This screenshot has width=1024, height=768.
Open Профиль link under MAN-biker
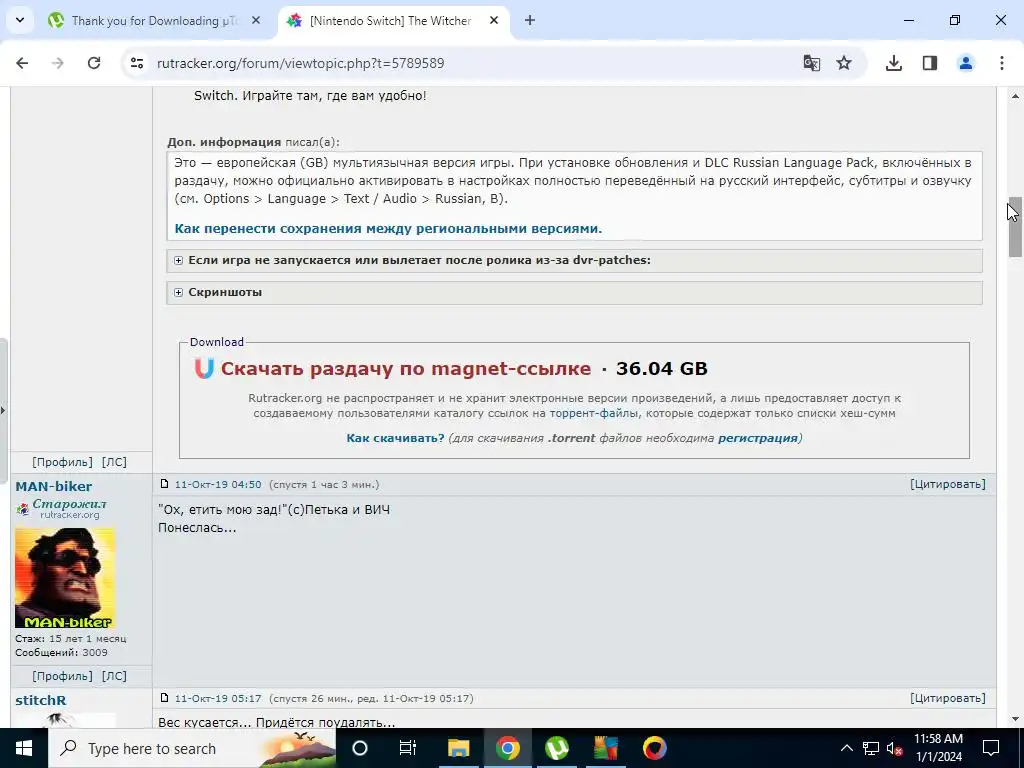click(x=62, y=676)
